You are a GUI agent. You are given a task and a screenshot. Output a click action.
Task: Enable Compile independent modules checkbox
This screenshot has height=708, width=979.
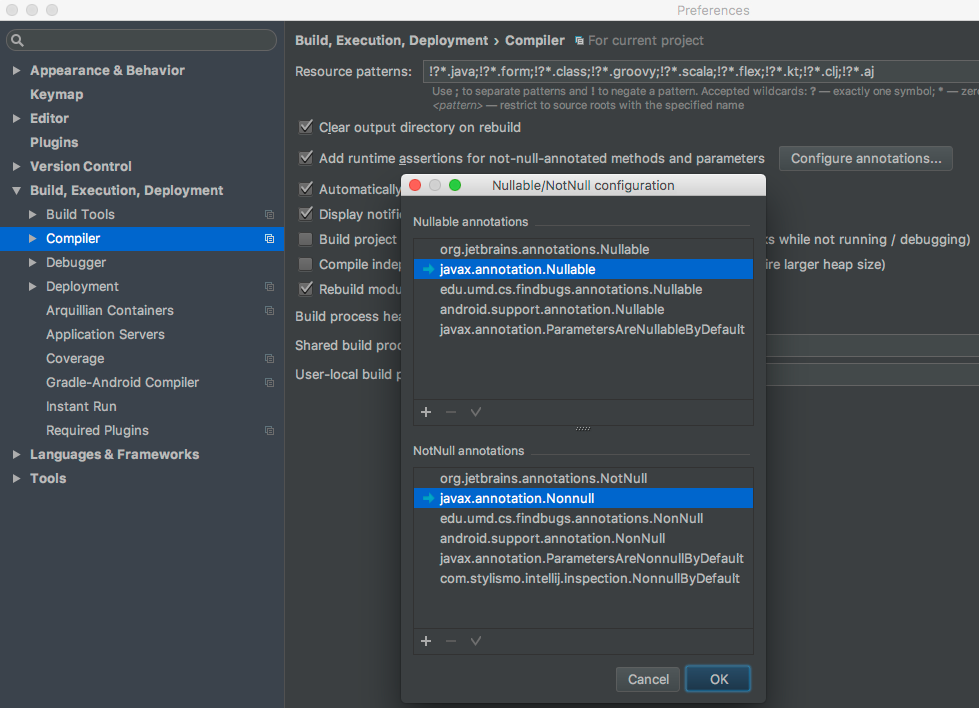tap(306, 264)
